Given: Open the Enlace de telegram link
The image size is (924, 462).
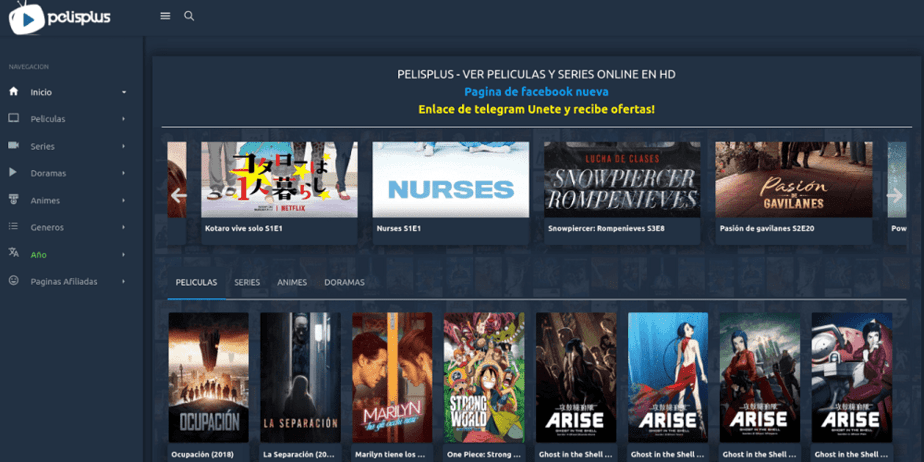Looking at the screenshot, I should 536,110.
